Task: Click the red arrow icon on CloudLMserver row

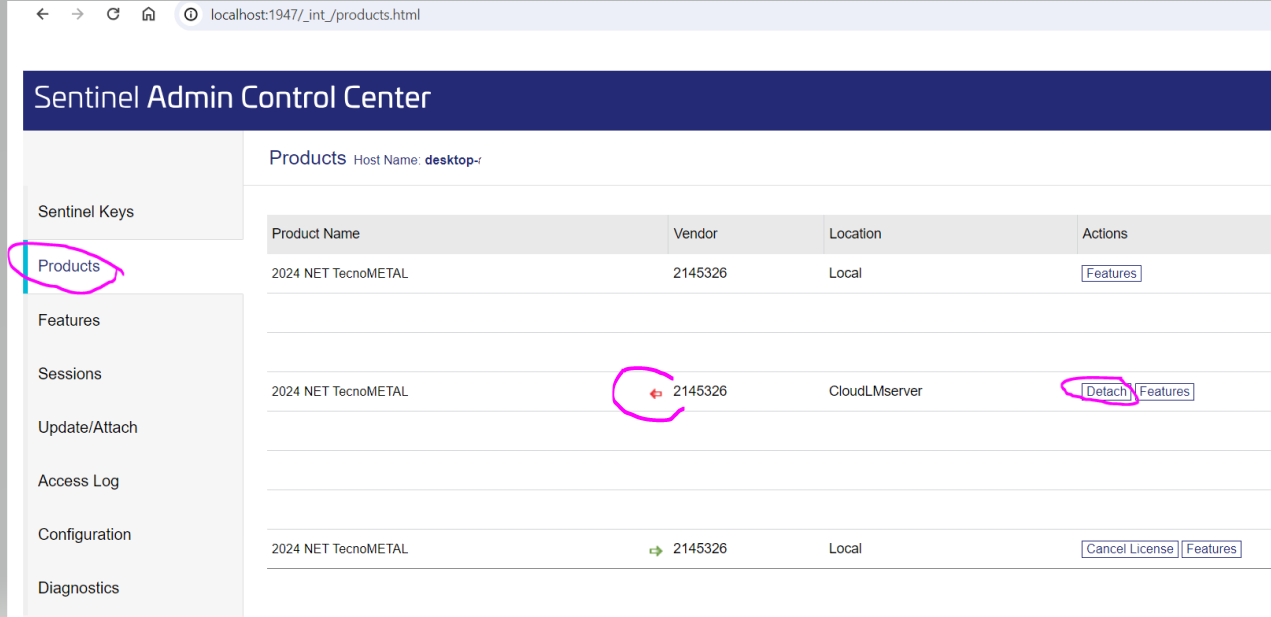Action: click(656, 393)
